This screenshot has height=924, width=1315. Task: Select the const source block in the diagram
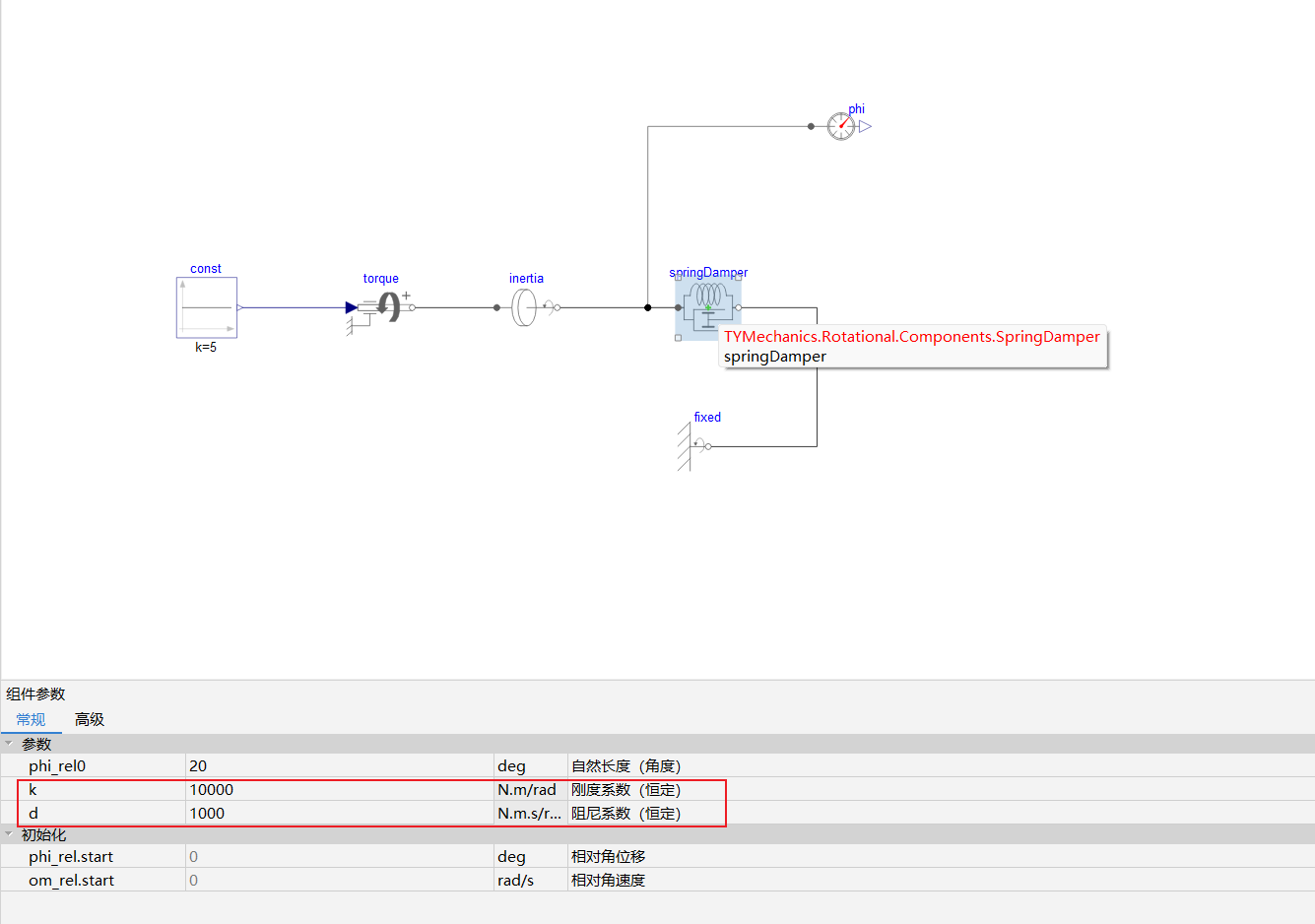(x=207, y=307)
